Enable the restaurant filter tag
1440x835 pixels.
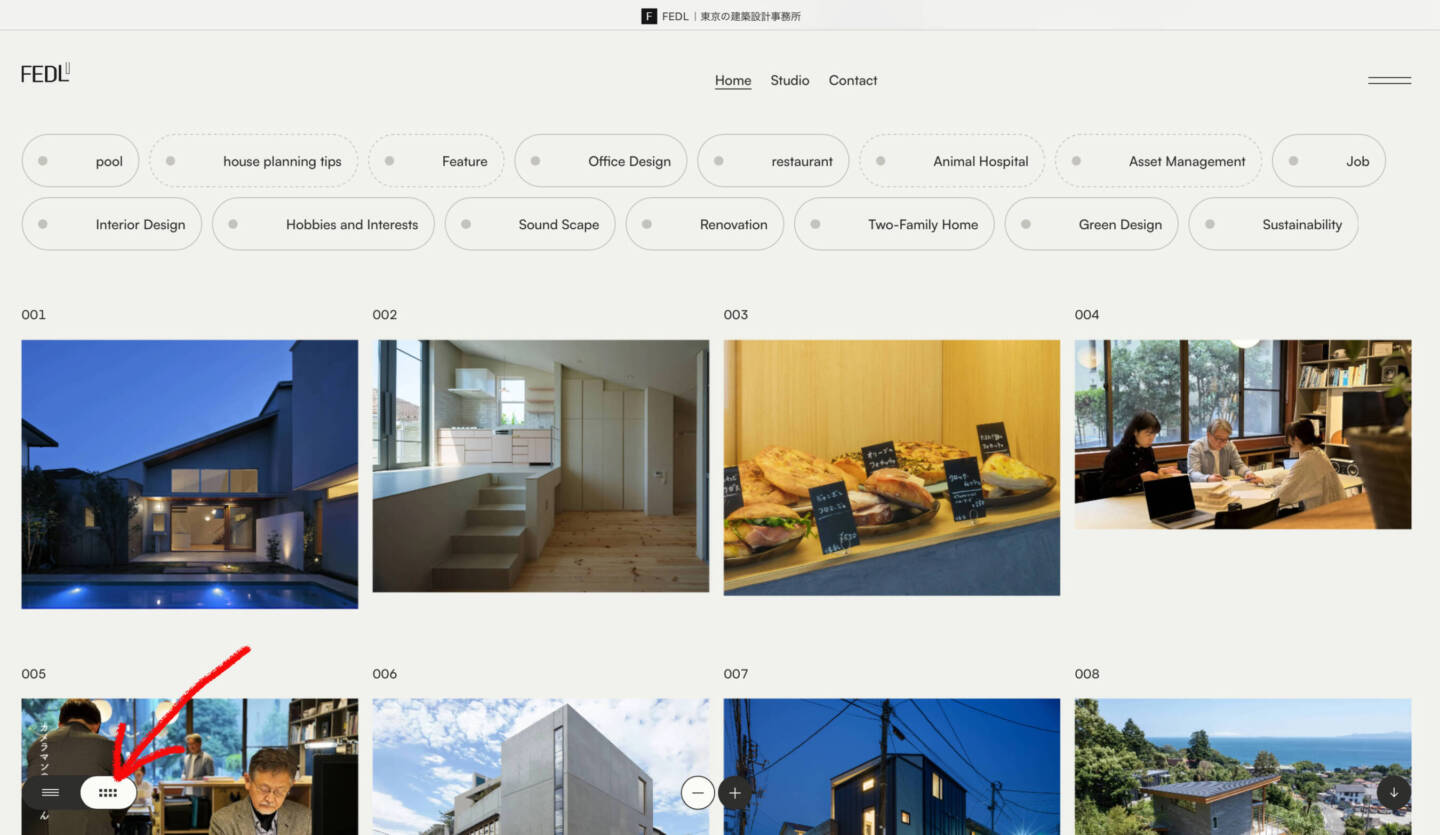pyautogui.click(x=773, y=161)
